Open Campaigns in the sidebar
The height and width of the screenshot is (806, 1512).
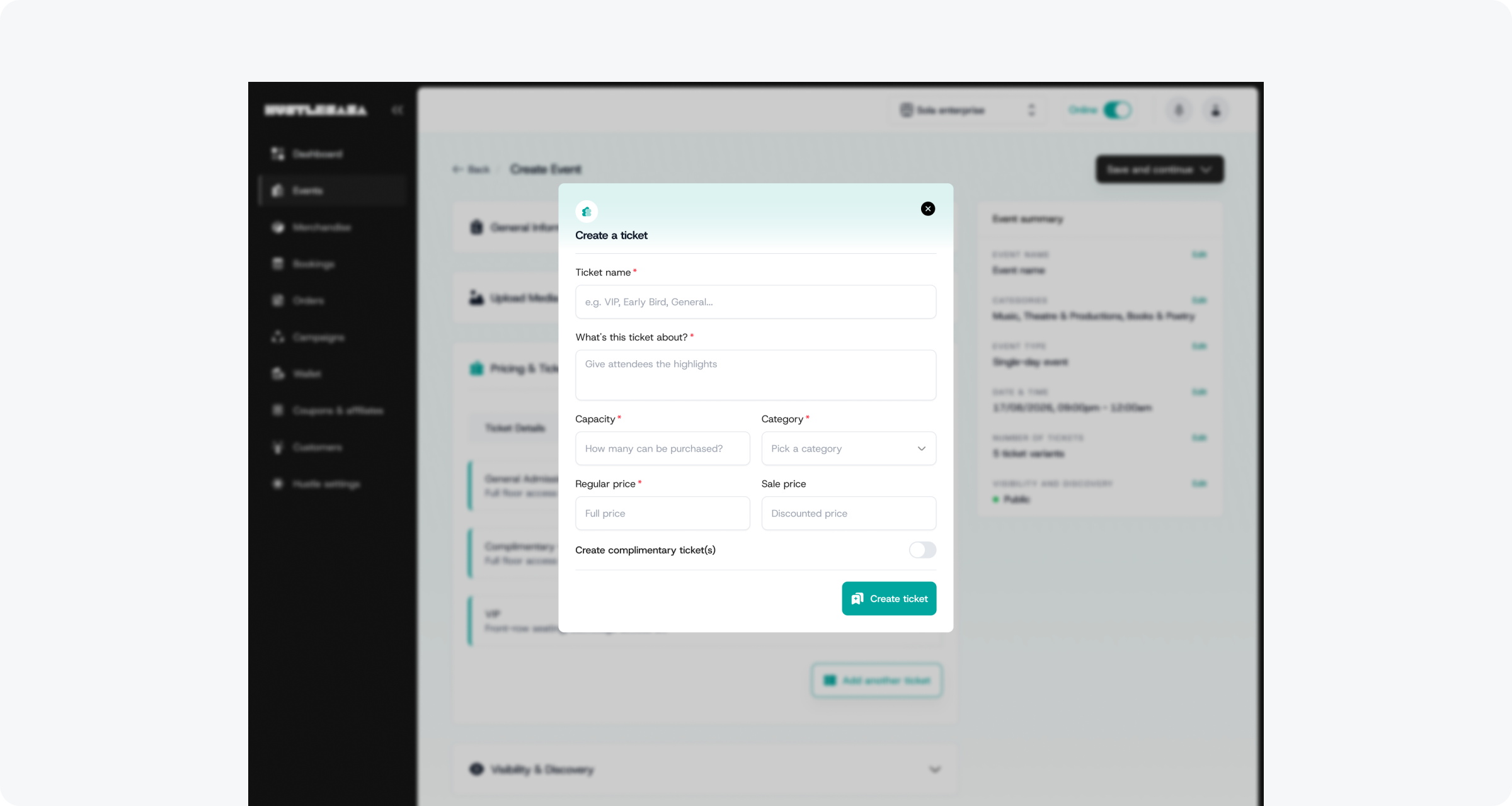click(x=333, y=337)
